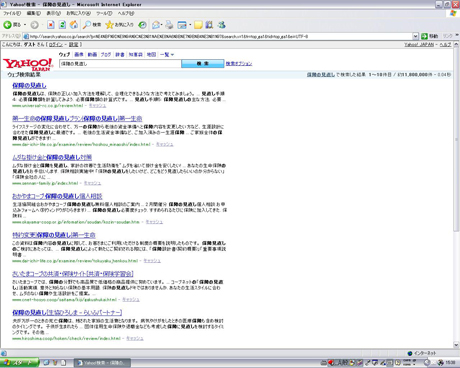
Task: Open キャッシュ link for www.universal-rc.co.jp result
Action: [x=97, y=106]
